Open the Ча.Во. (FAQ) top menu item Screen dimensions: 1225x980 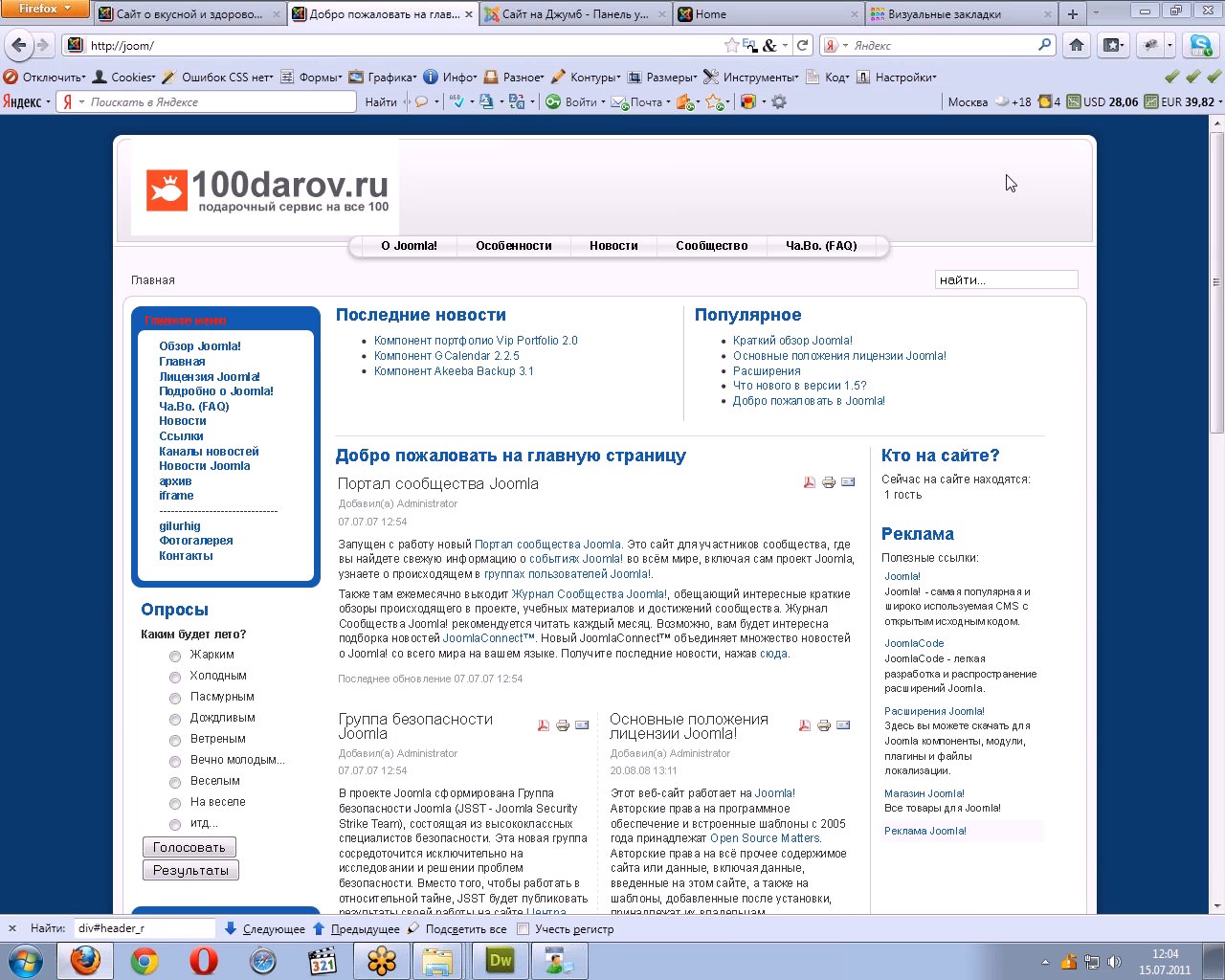click(x=821, y=246)
